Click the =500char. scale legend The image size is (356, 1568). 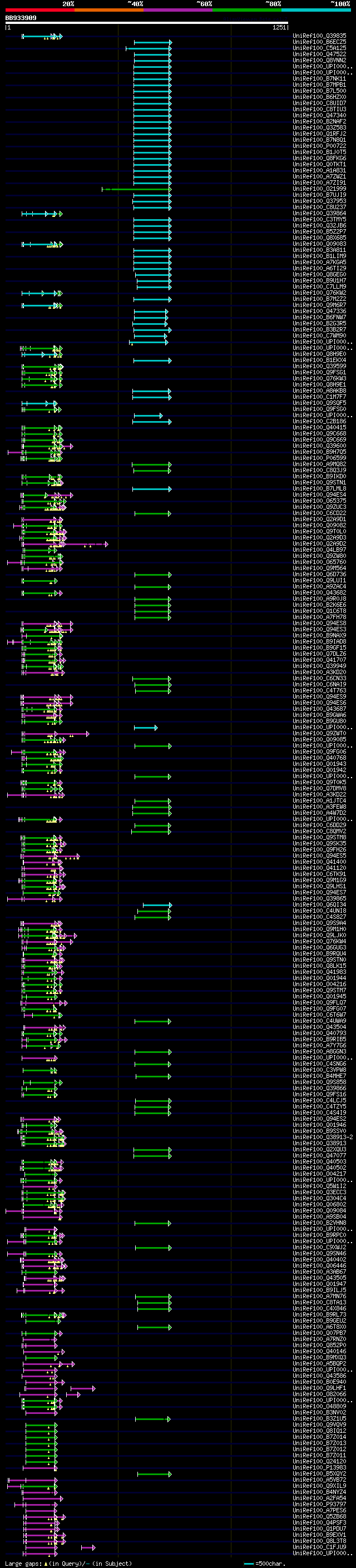[265, 1564]
